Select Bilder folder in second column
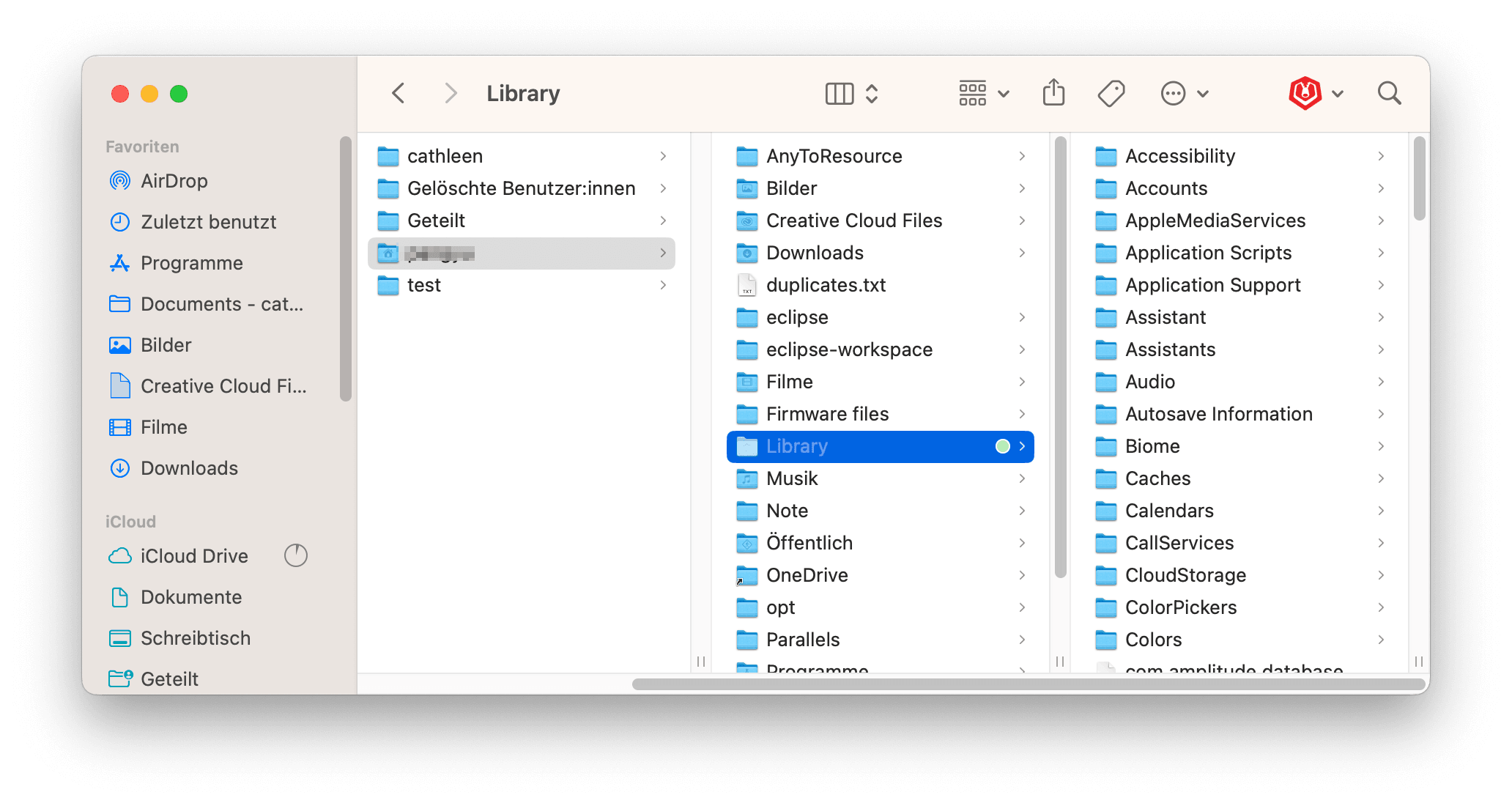The height and width of the screenshot is (803, 1512). pyautogui.click(x=881, y=188)
